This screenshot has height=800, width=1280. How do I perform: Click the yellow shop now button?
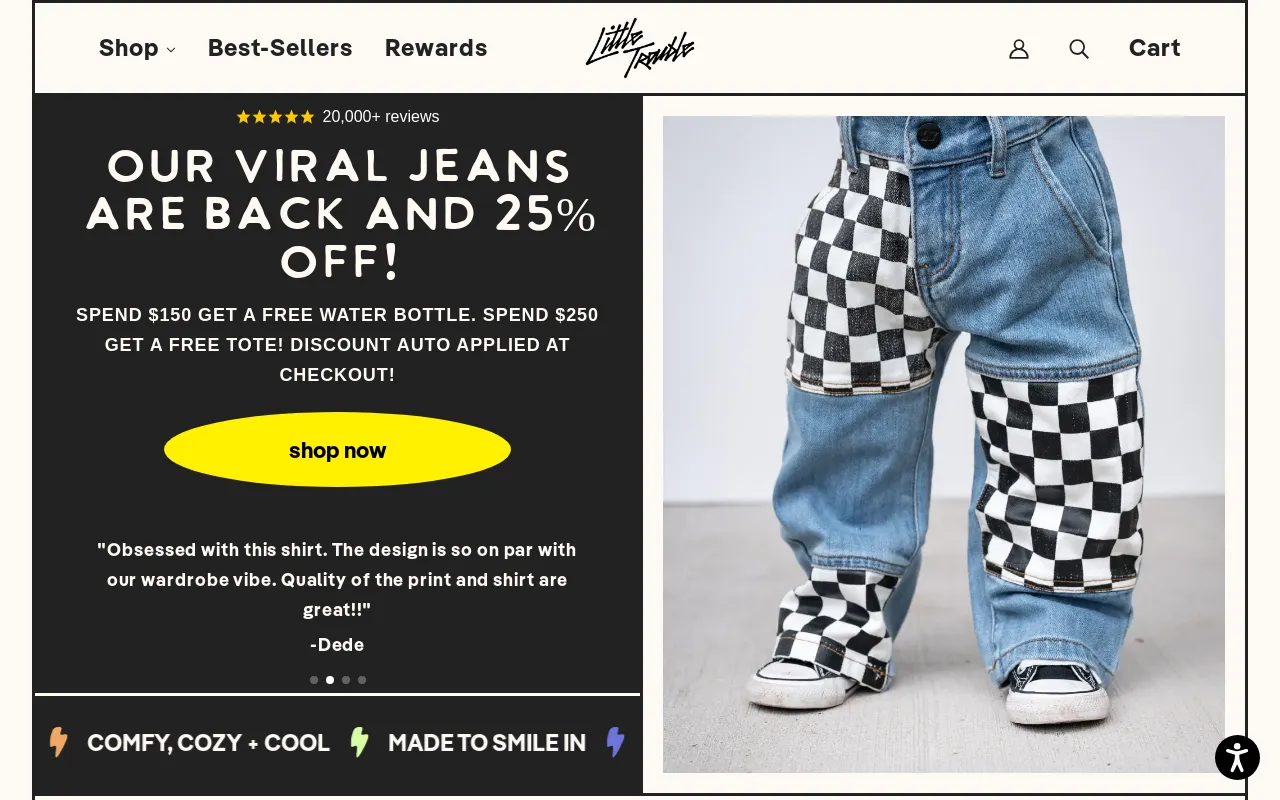click(337, 450)
